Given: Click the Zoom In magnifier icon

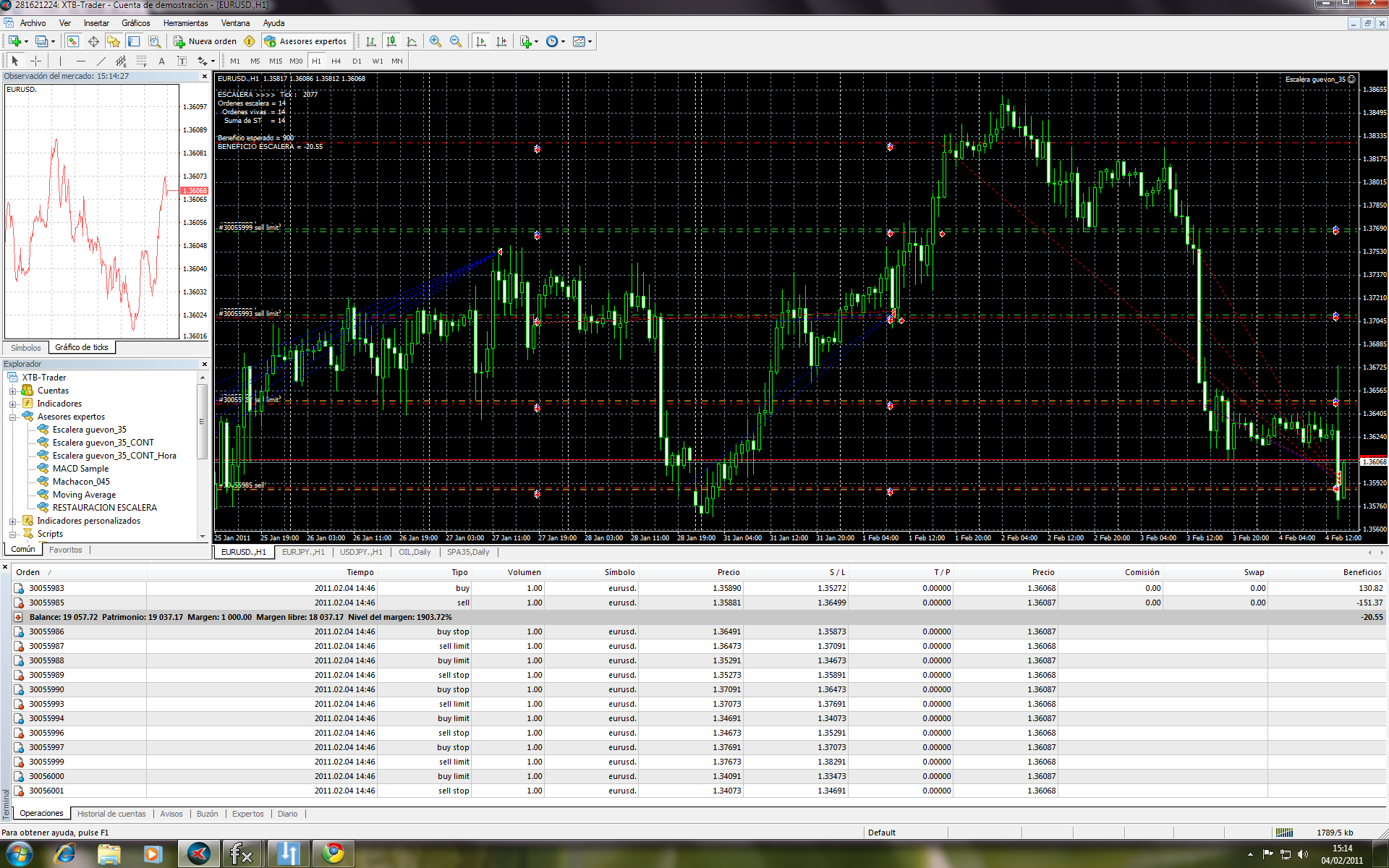Looking at the screenshot, I should point(435,41).
